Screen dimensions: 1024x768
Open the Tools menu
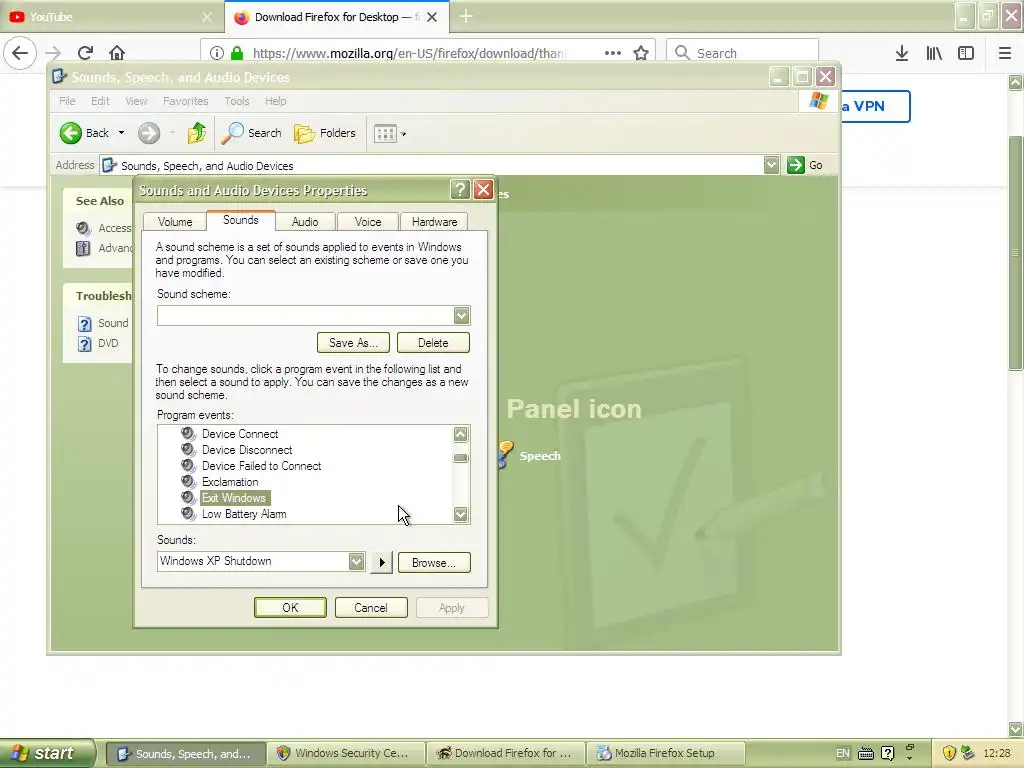[236, 101]
